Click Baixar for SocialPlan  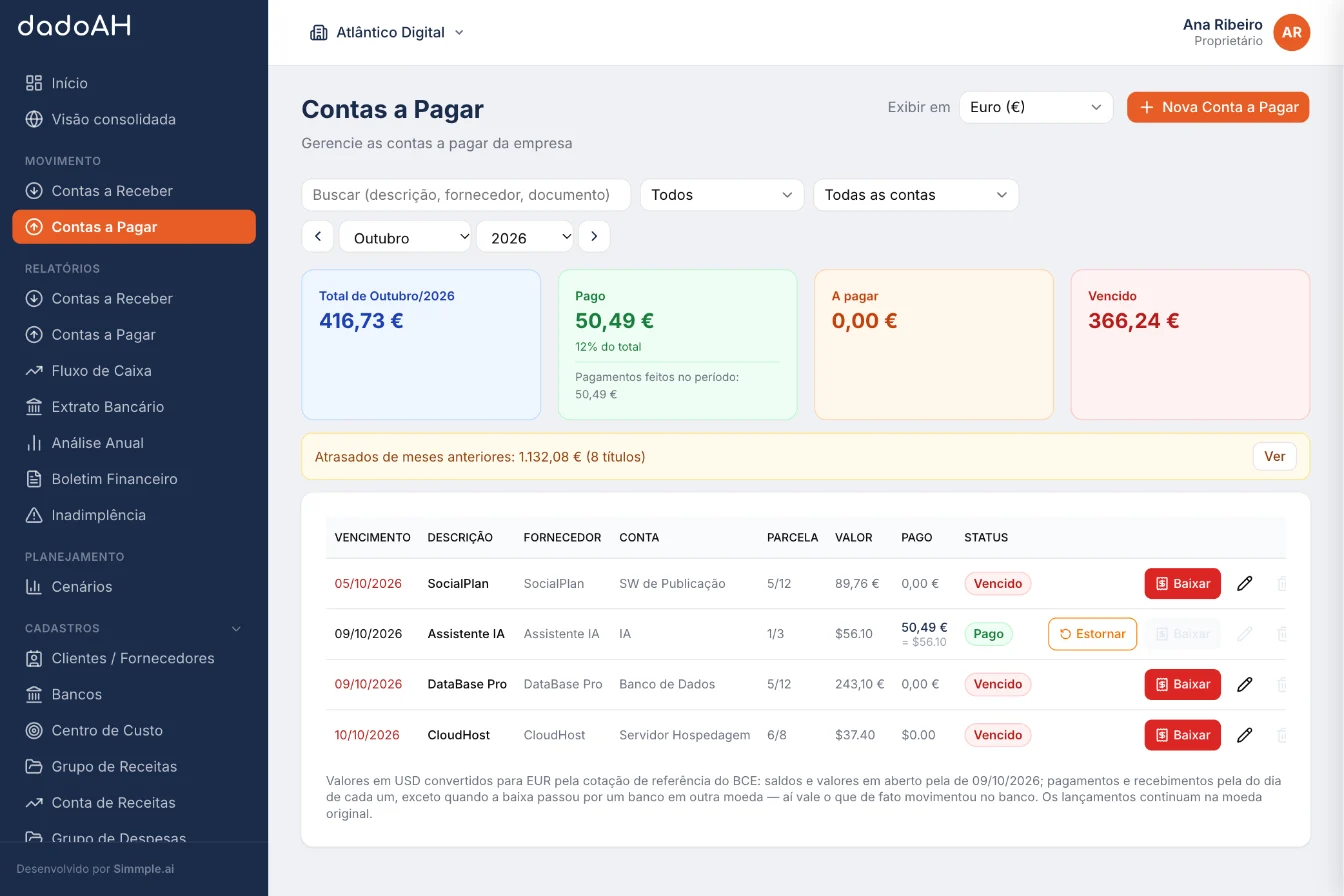point(1182,583)
